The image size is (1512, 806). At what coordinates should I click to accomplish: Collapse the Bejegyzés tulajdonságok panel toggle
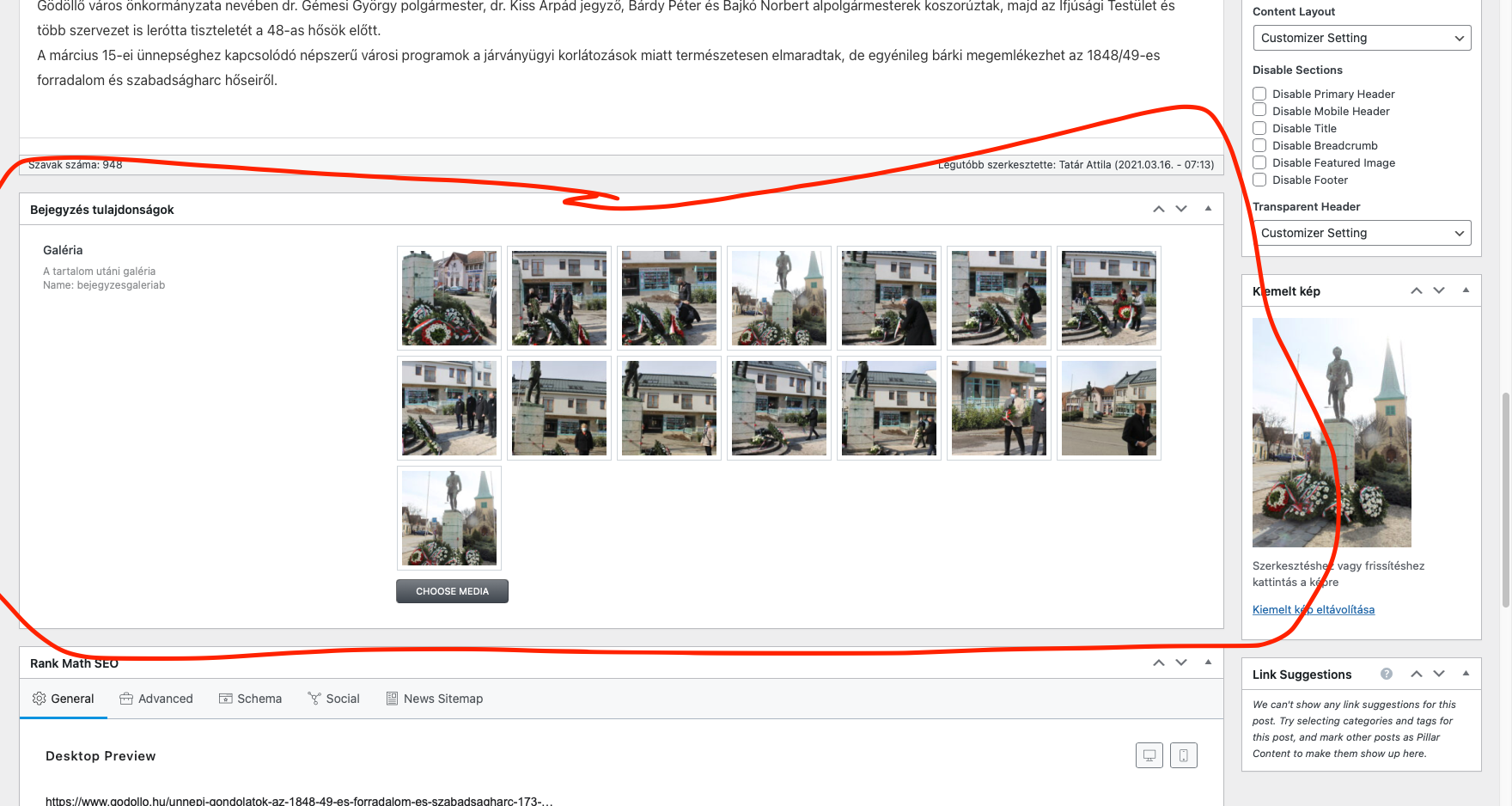tap(1208, 209)
